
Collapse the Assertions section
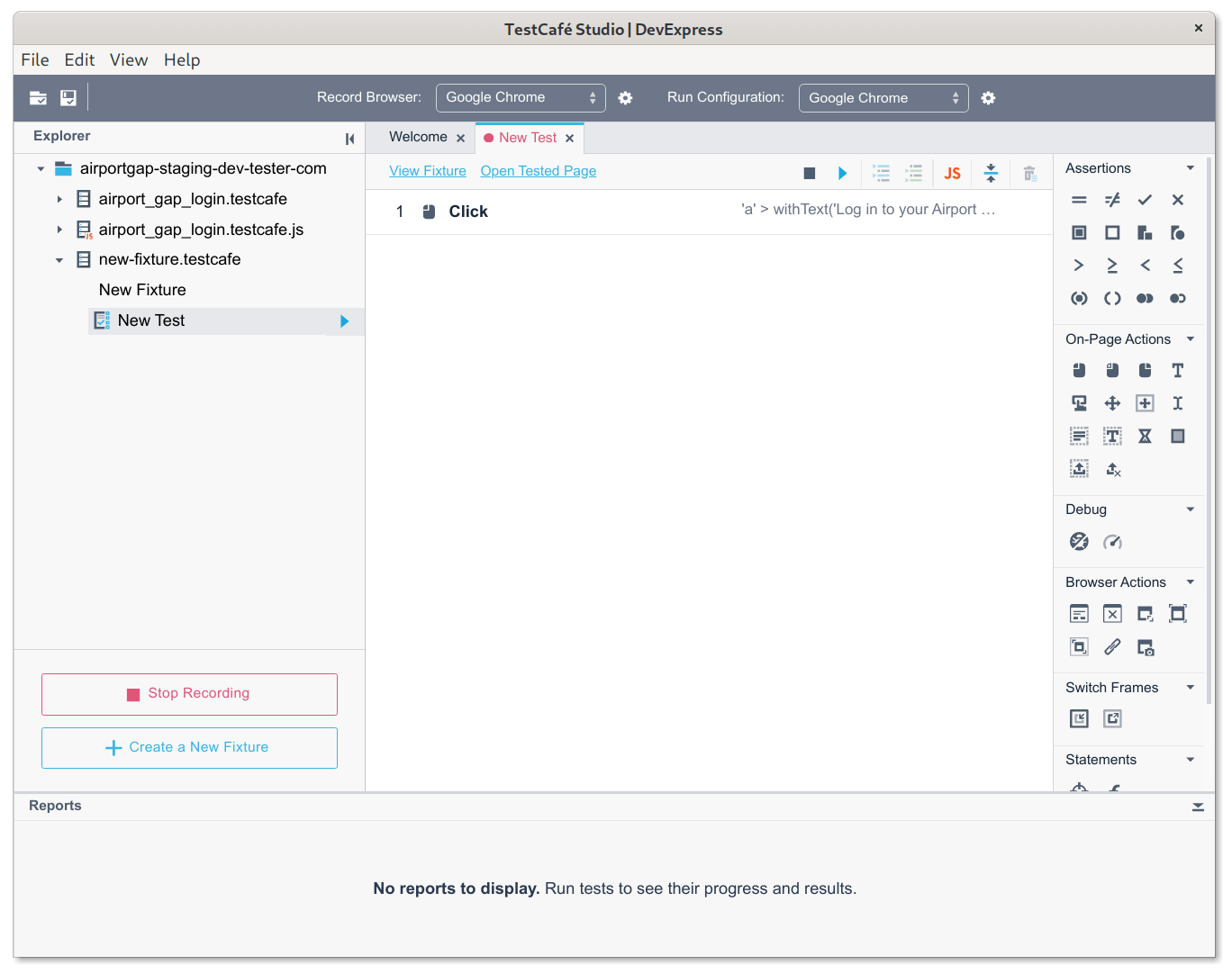(1191, 168)
